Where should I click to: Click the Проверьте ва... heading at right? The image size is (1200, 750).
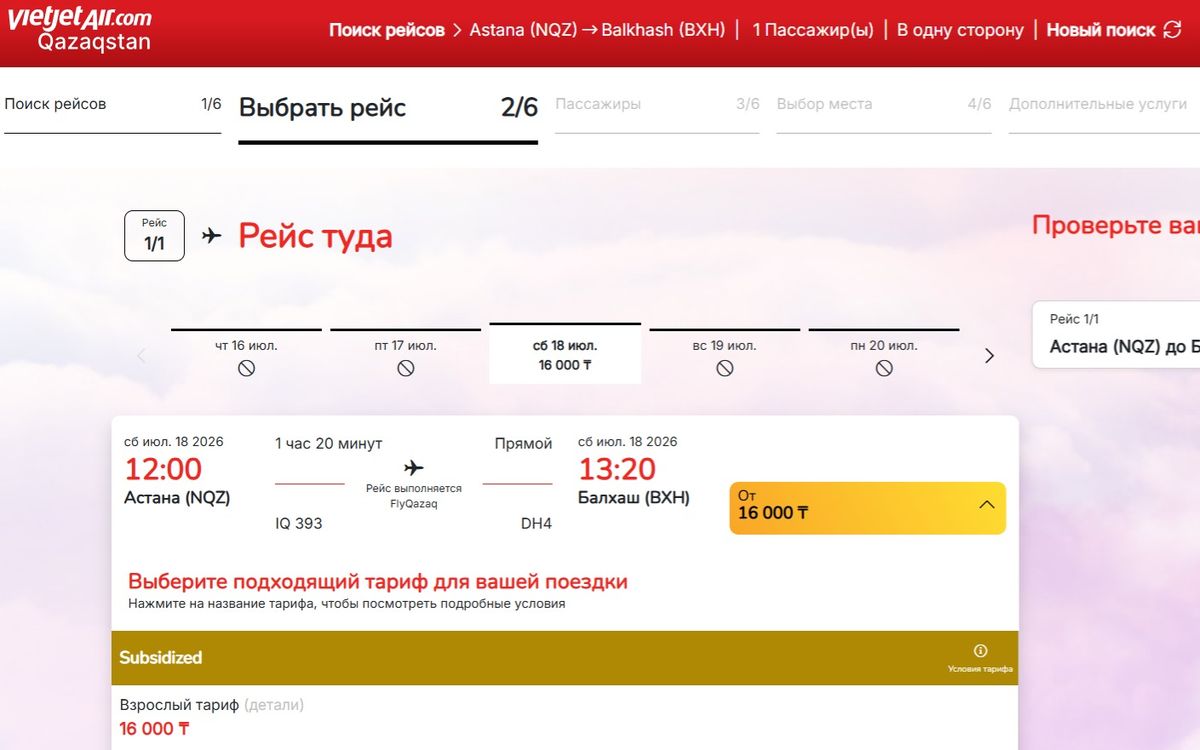1116,225
